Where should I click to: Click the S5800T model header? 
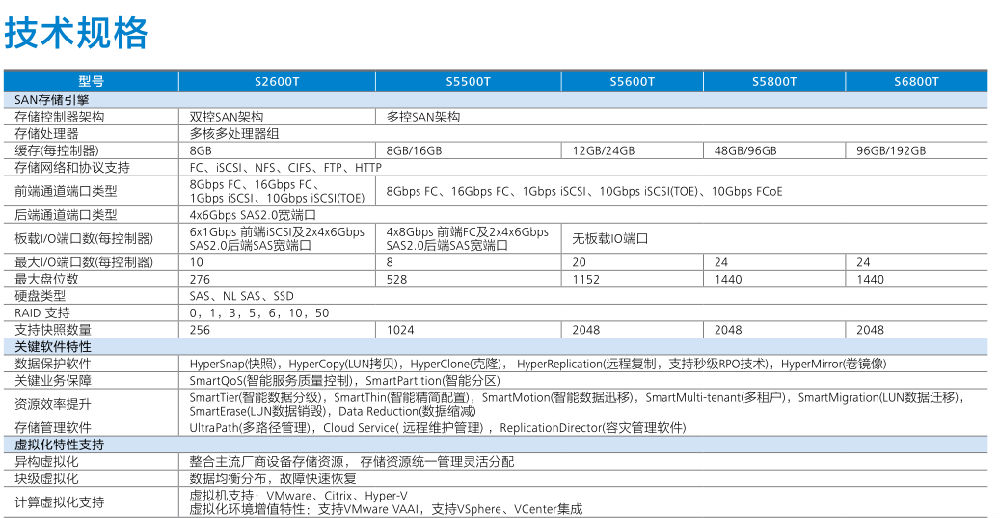pyautogui.click(x=774, y=82)
